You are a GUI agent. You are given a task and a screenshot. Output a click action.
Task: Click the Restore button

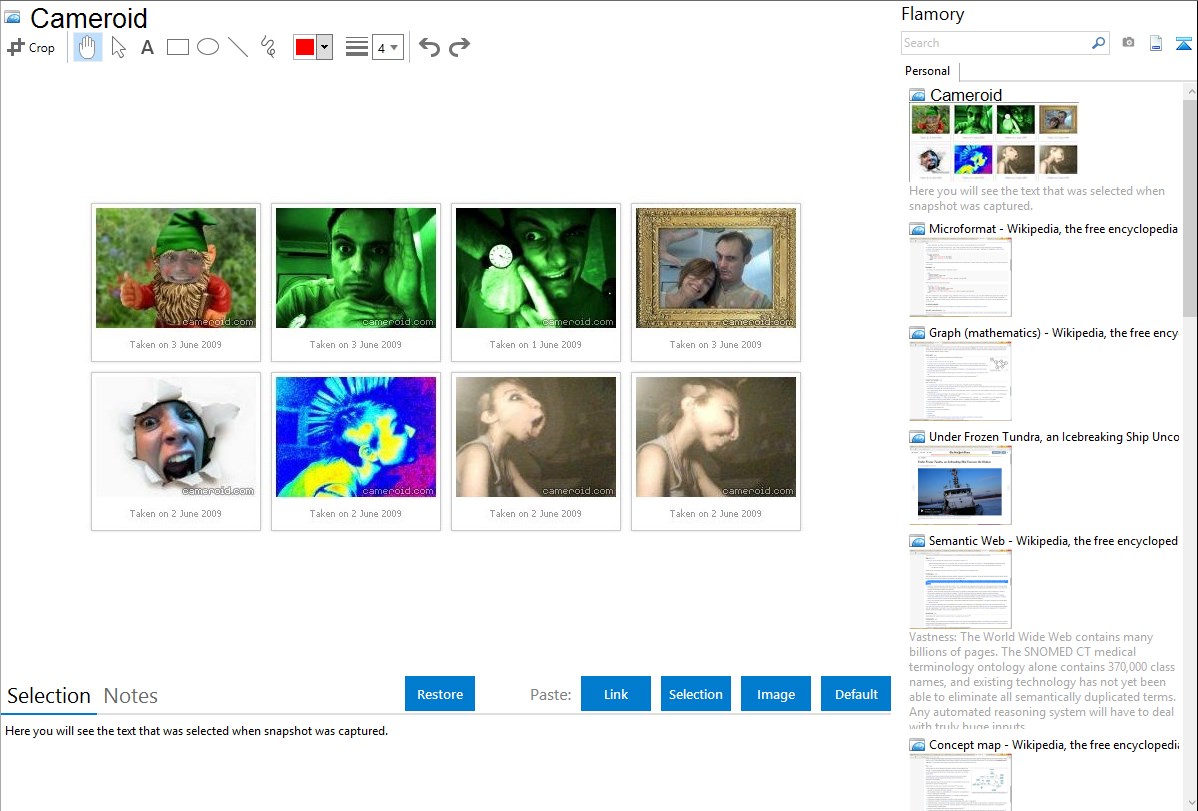[x=440, y=694]
